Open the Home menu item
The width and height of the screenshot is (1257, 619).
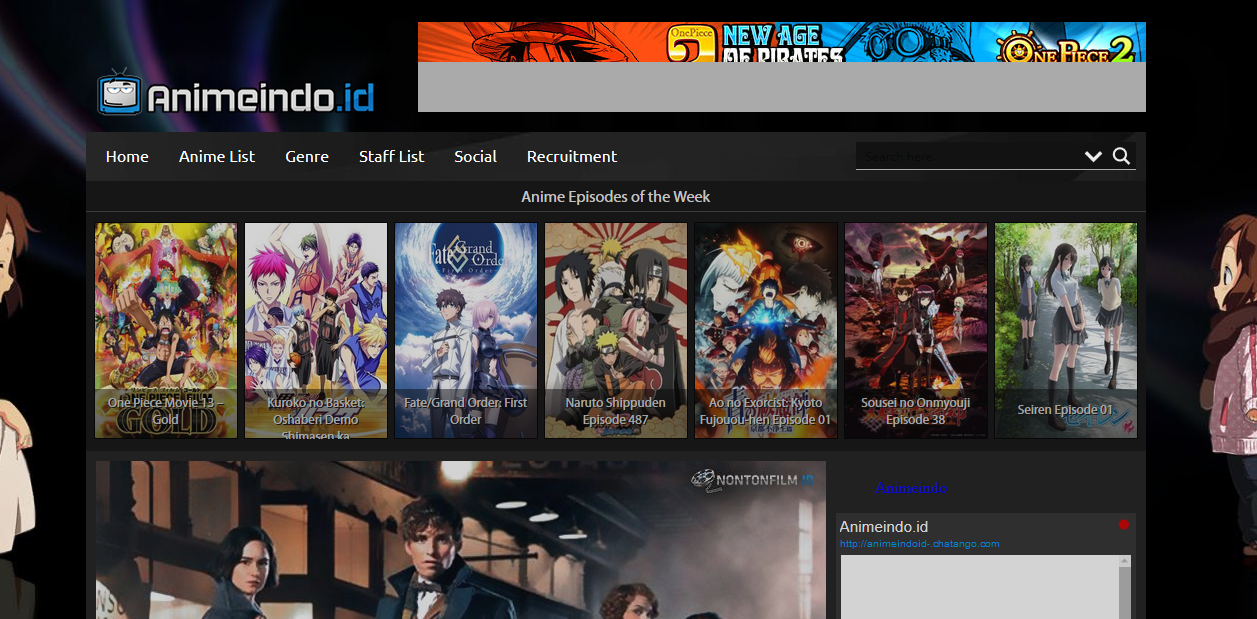pyautogui.click(x=127, y=156)
